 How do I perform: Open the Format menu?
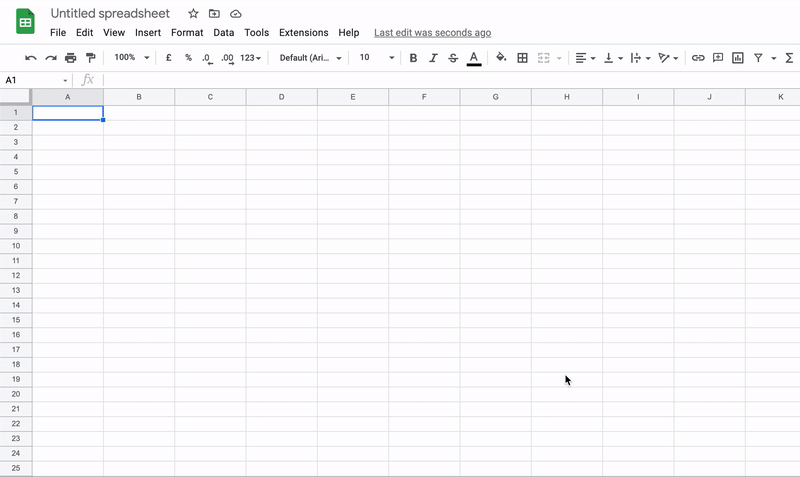(x=187, y=33)
